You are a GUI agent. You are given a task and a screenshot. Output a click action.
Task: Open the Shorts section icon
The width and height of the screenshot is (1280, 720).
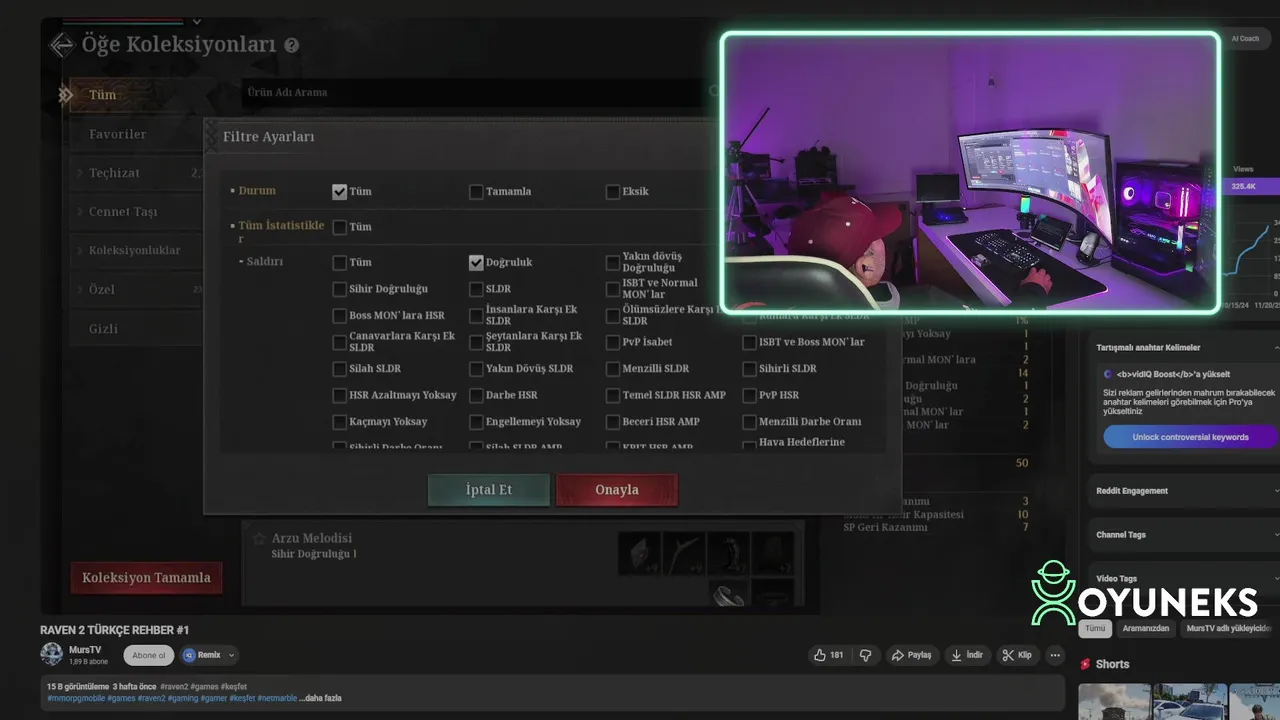click(1086, 664)
